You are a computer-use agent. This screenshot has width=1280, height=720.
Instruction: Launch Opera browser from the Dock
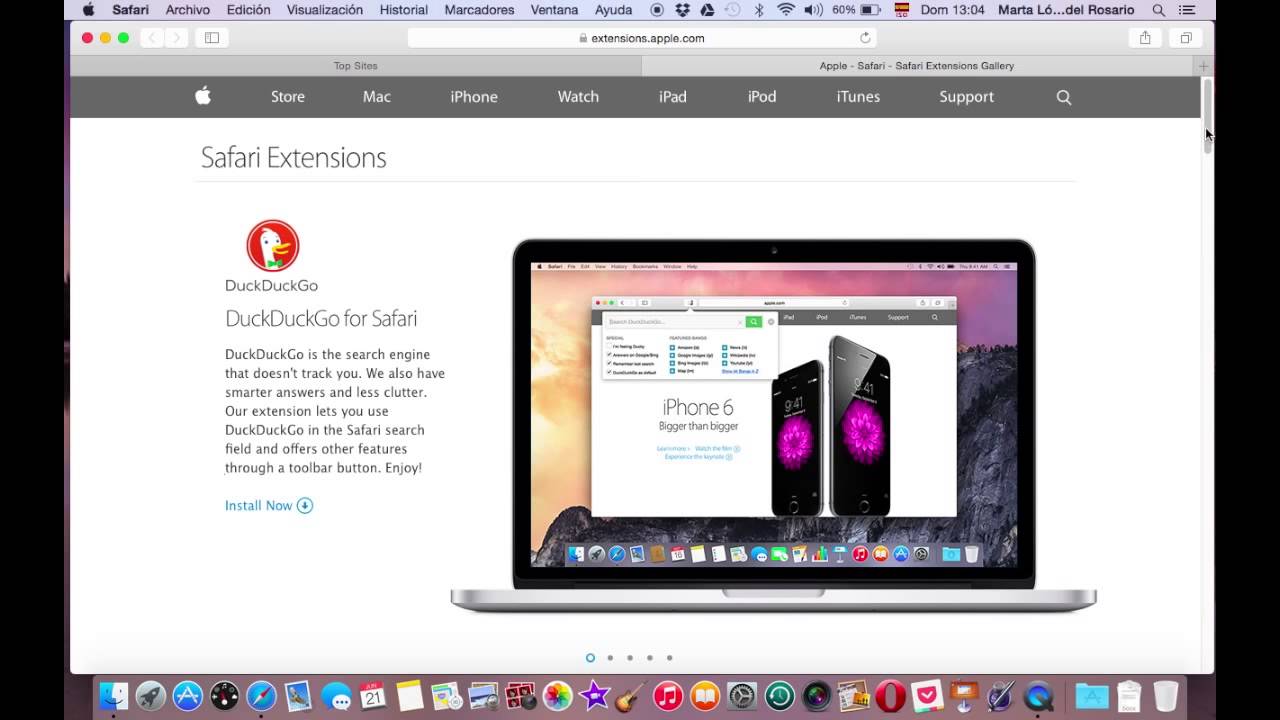click(x=890, y=696)
